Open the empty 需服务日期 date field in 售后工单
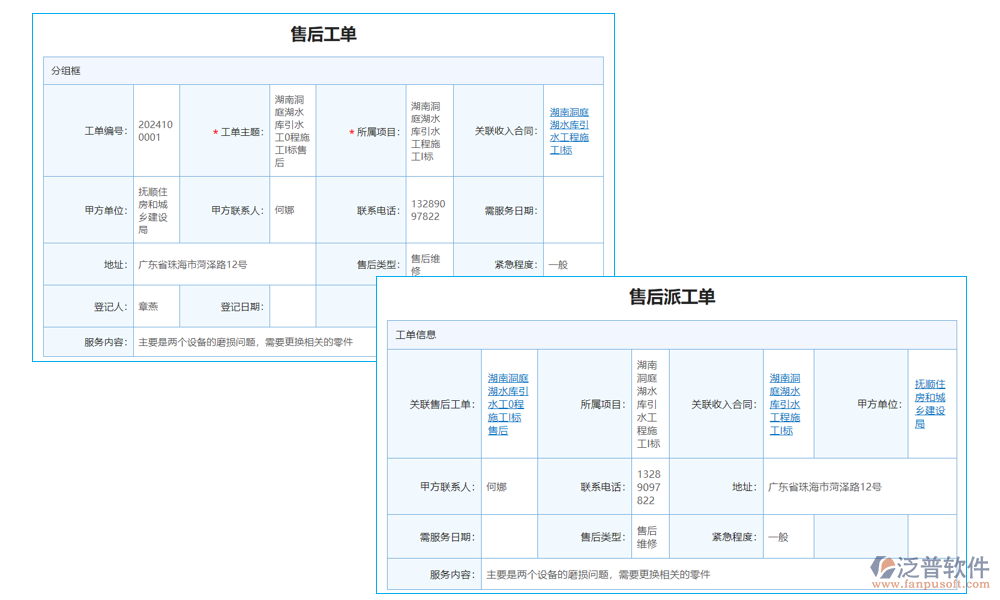Screen dimensions: 1000x600 click(570, 209)
